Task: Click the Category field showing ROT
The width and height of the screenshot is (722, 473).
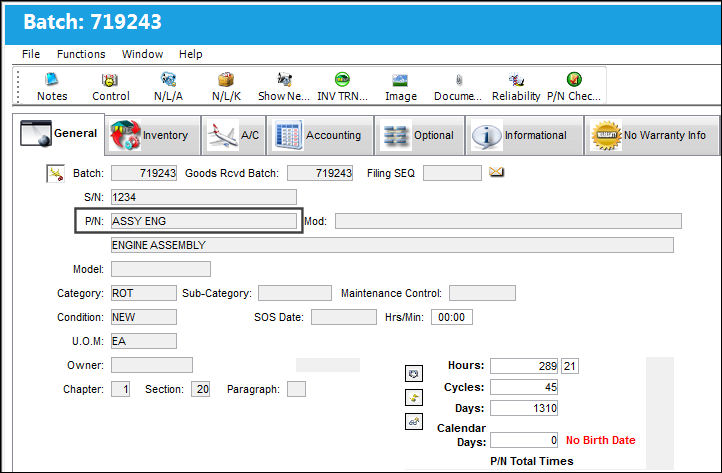Action: pyautogui.click(x=144, y=293)
